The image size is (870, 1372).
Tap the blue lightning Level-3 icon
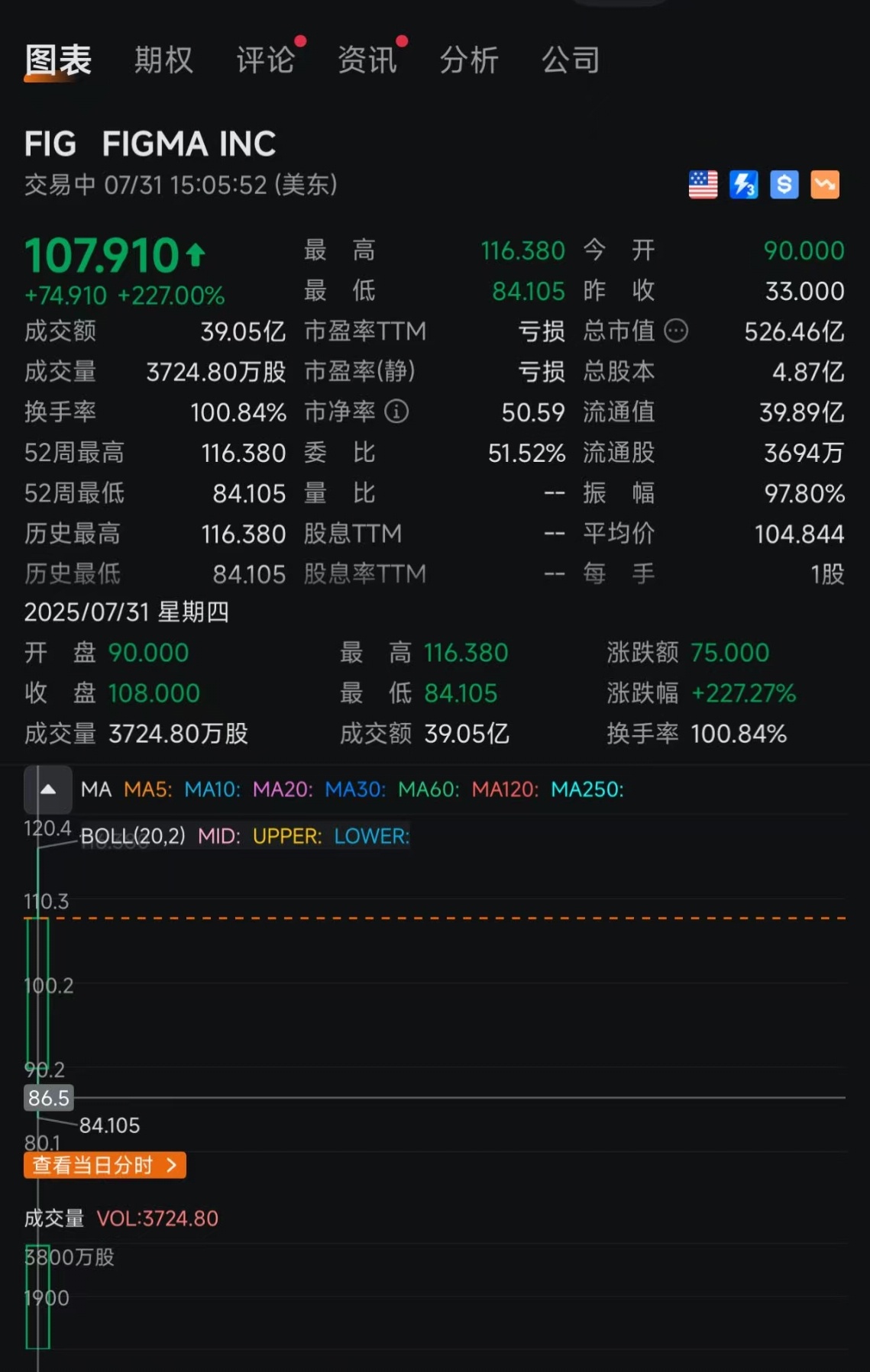744,185
